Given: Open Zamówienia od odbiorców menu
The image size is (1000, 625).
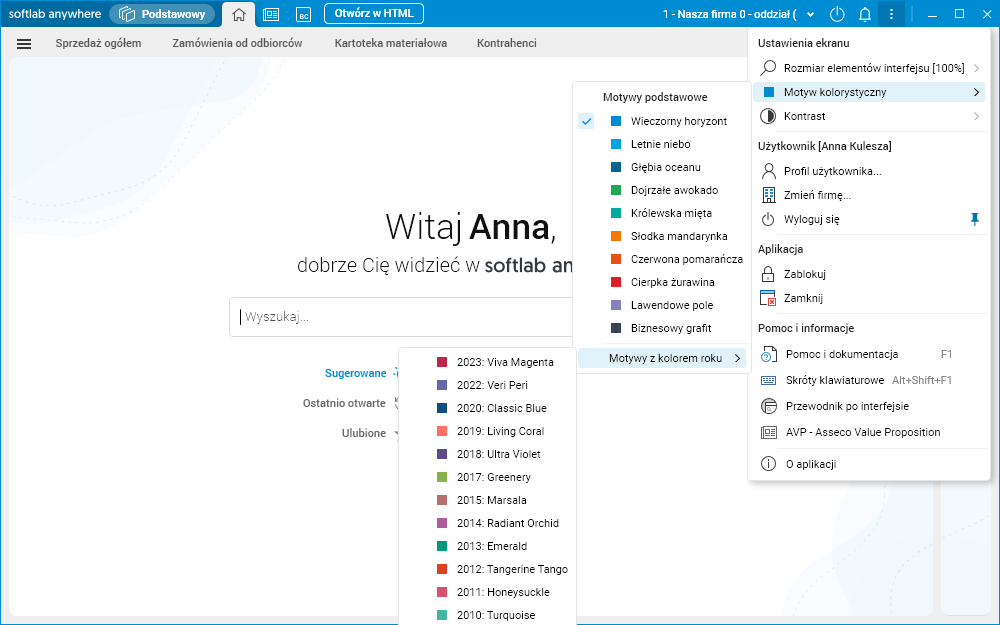Looking at the screenshot, I should click(237, 43).
